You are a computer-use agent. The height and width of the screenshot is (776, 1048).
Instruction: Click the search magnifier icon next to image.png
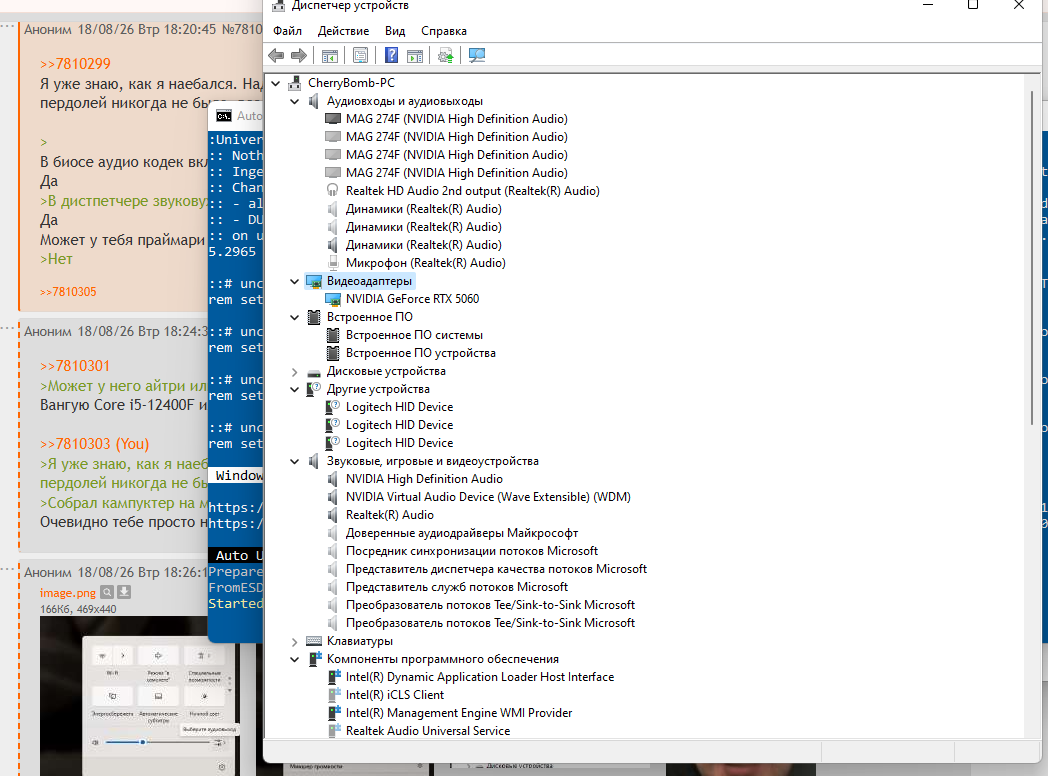(107, 592)
